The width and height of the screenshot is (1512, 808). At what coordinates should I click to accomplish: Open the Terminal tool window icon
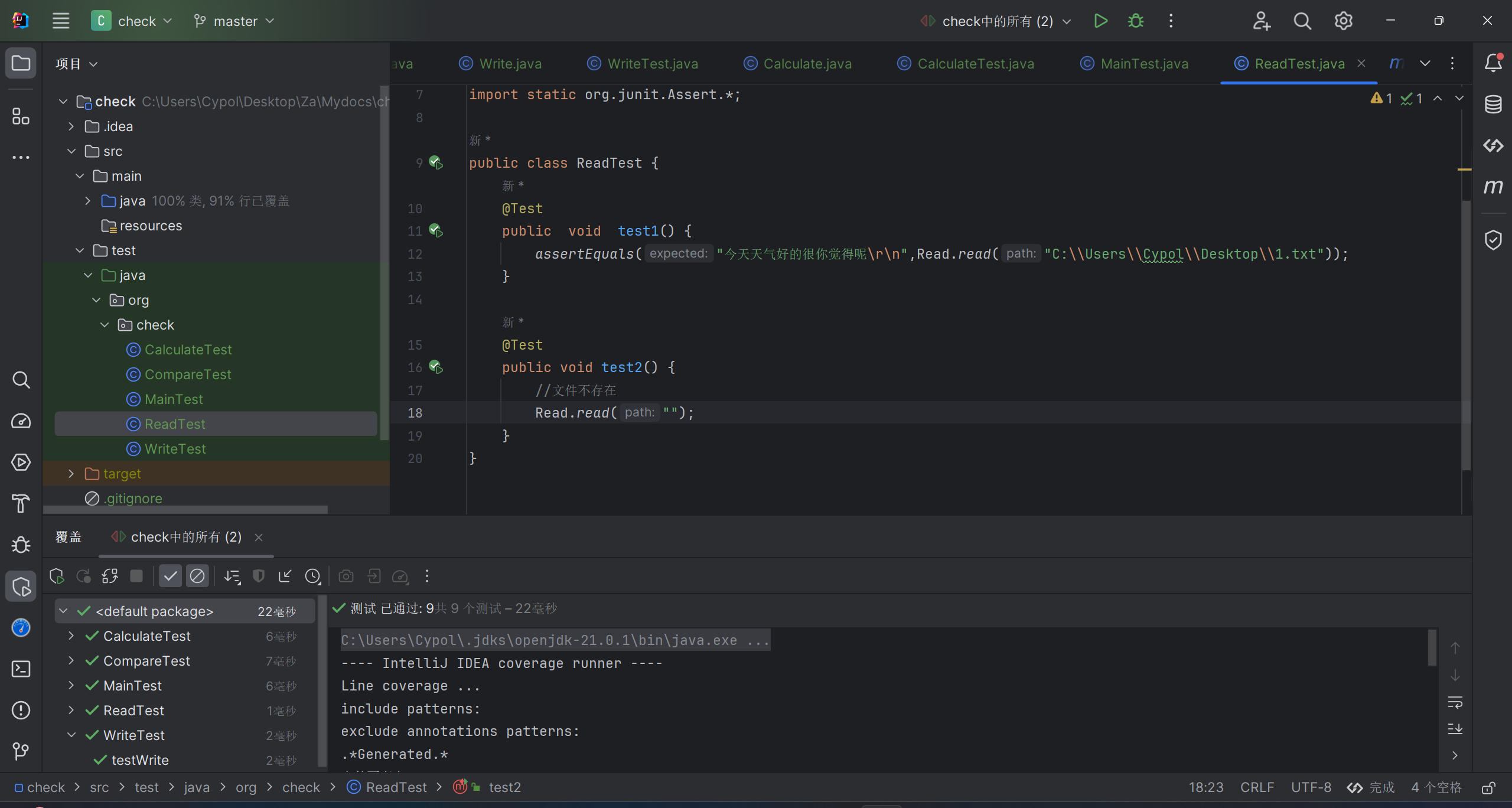[21, 669]
